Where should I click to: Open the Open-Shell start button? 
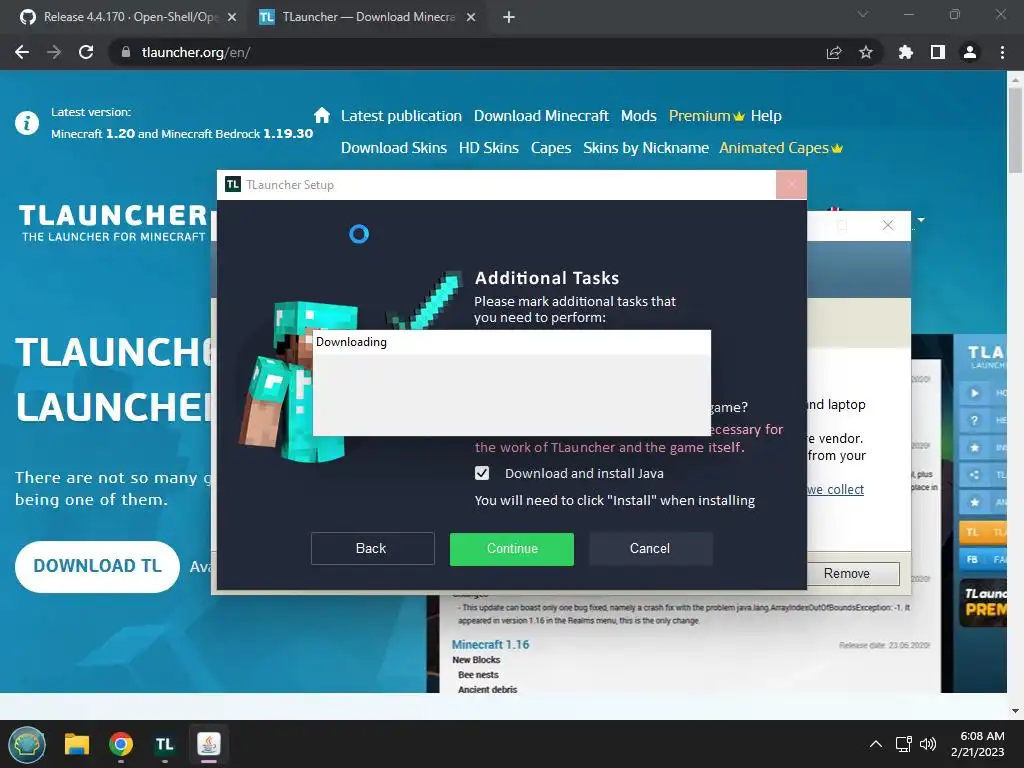(x=27, y=744)
